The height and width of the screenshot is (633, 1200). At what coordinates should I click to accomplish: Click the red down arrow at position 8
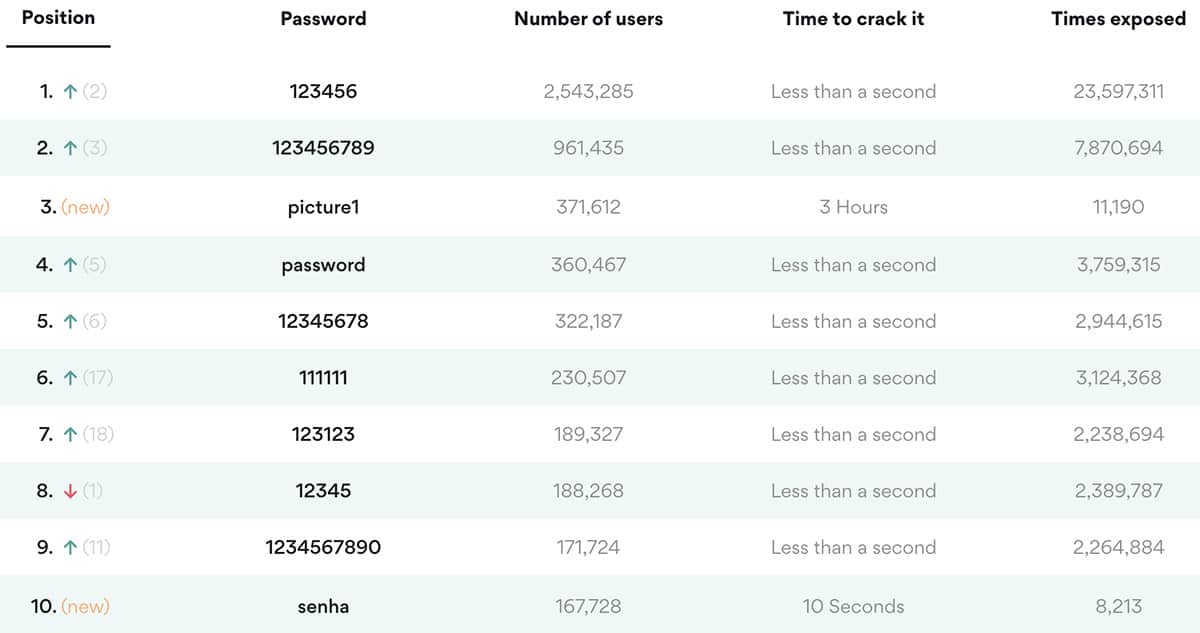click(69, 492)
